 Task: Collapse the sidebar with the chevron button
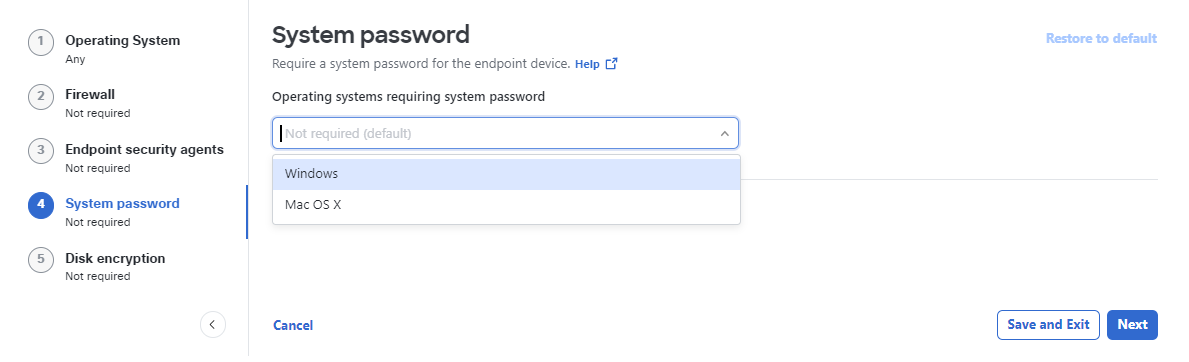point(213,325)
